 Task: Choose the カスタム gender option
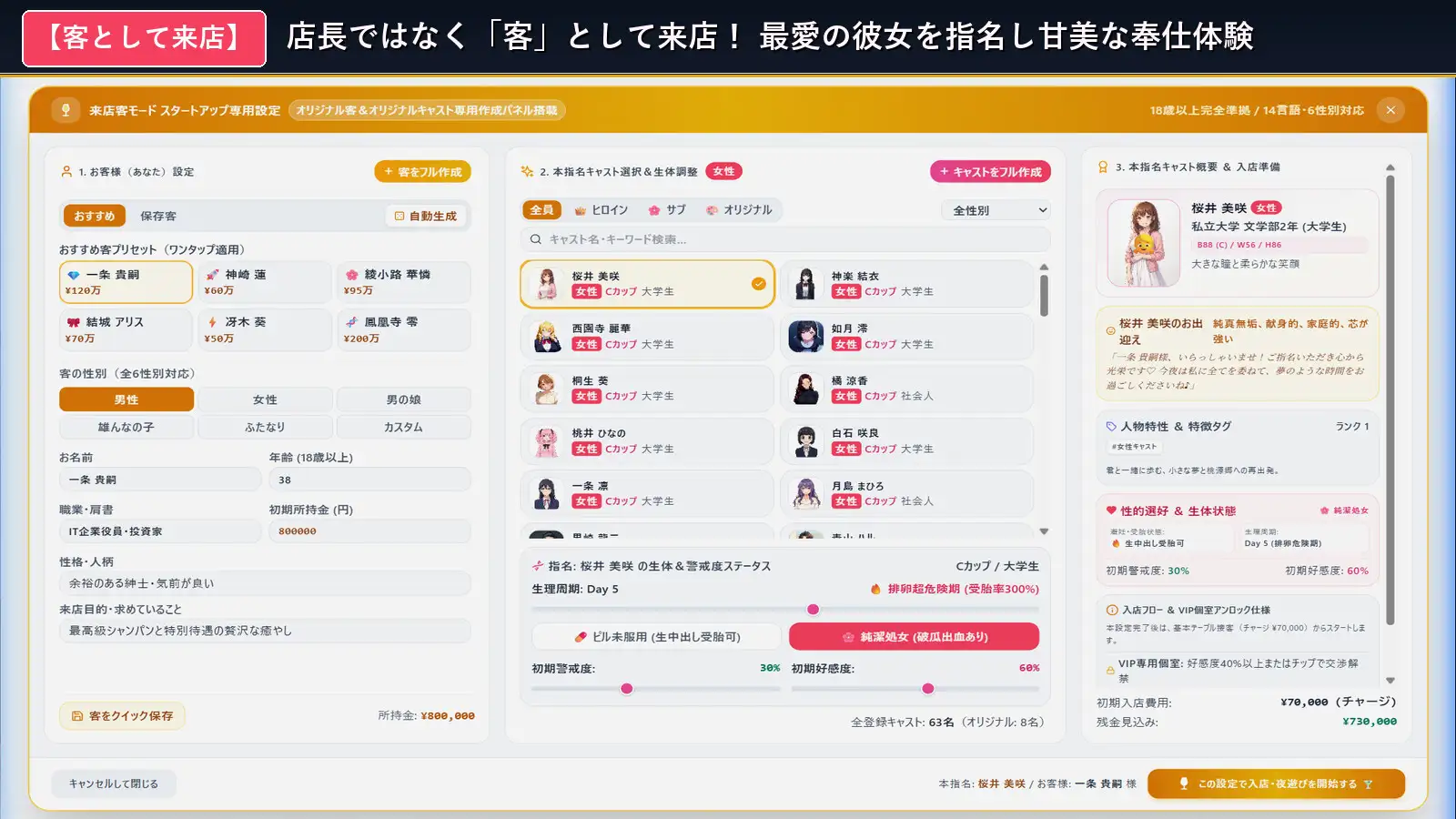pyautogui.click(x=403, y=427)
